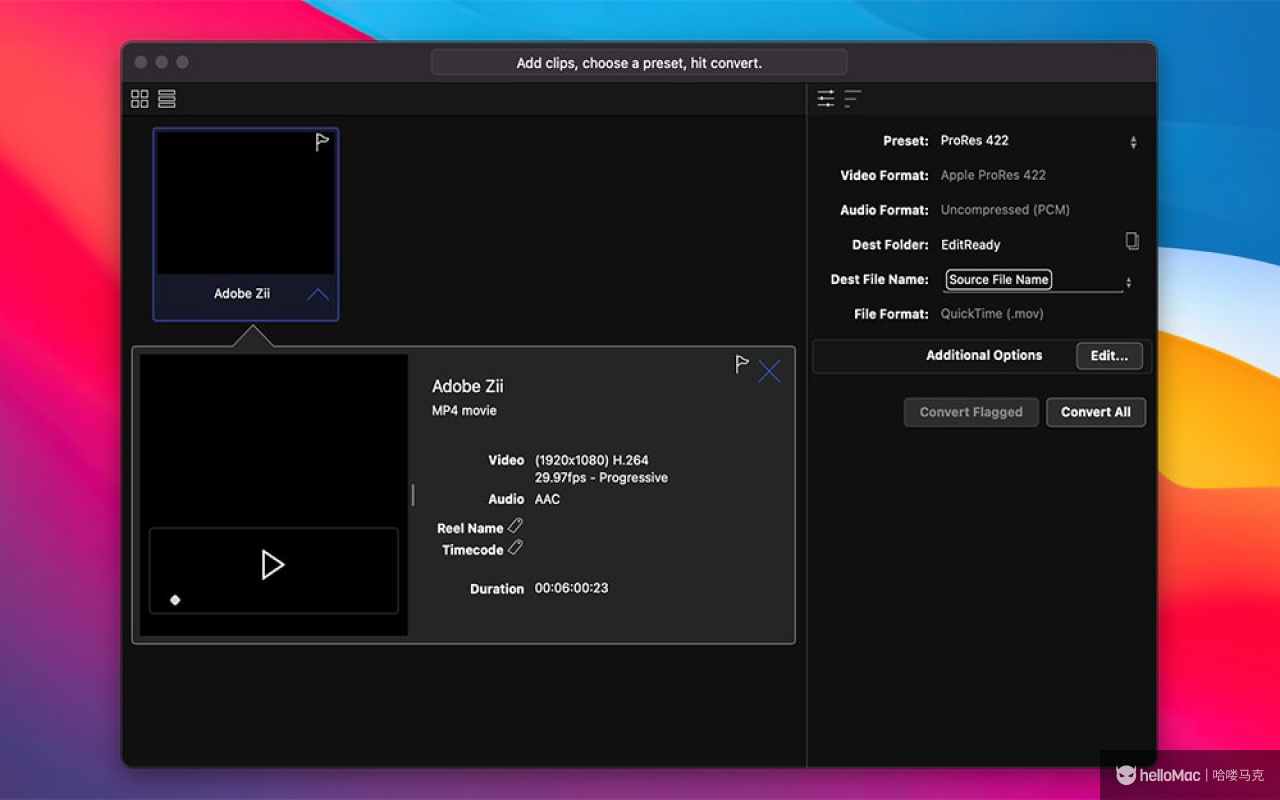The image size is (1280, 800).
Task: Click the QuickTime (.mov) file format value
Action: tap(992, 314)
